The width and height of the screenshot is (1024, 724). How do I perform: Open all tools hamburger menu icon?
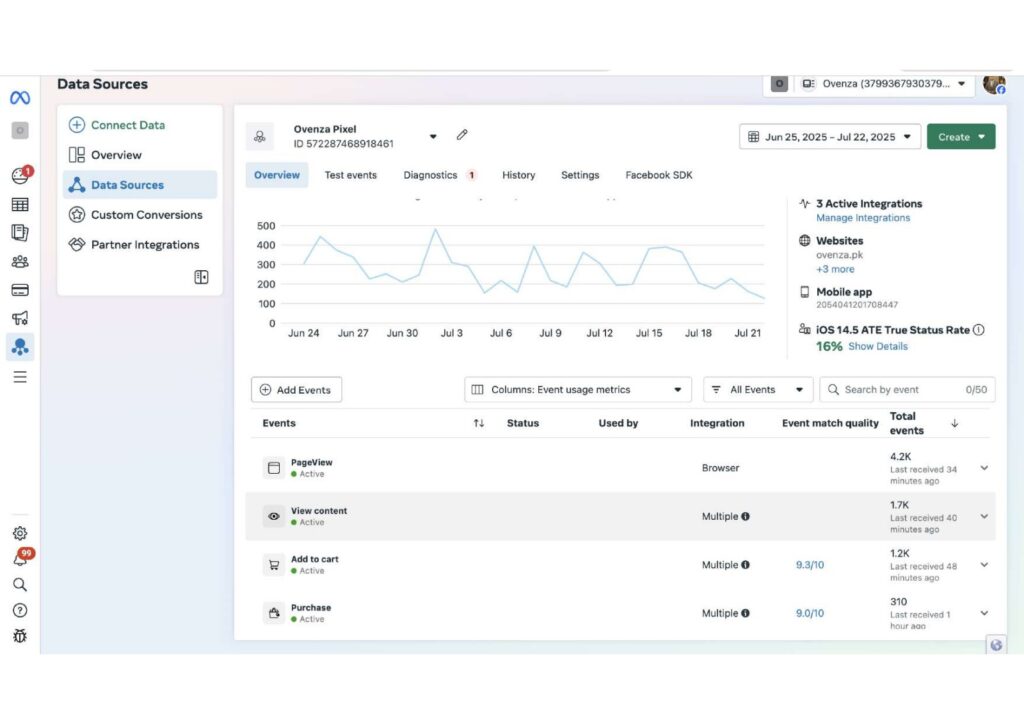20,377
